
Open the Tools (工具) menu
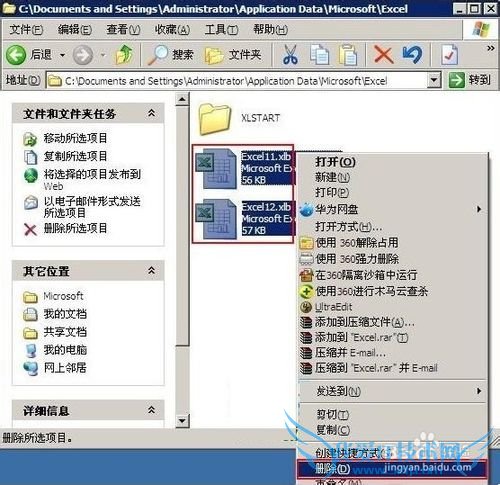pyautogui.click(x=221, y=30)
